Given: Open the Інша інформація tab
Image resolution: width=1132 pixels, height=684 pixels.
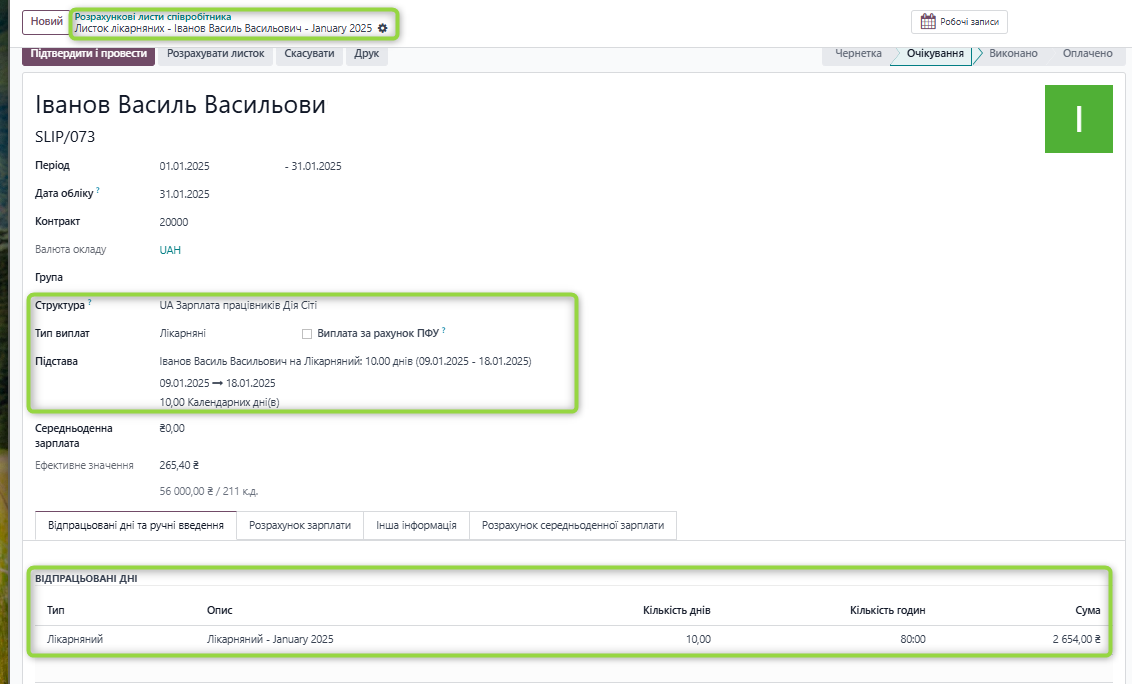Looking at the screenshot, I should [x=416, y=525].
